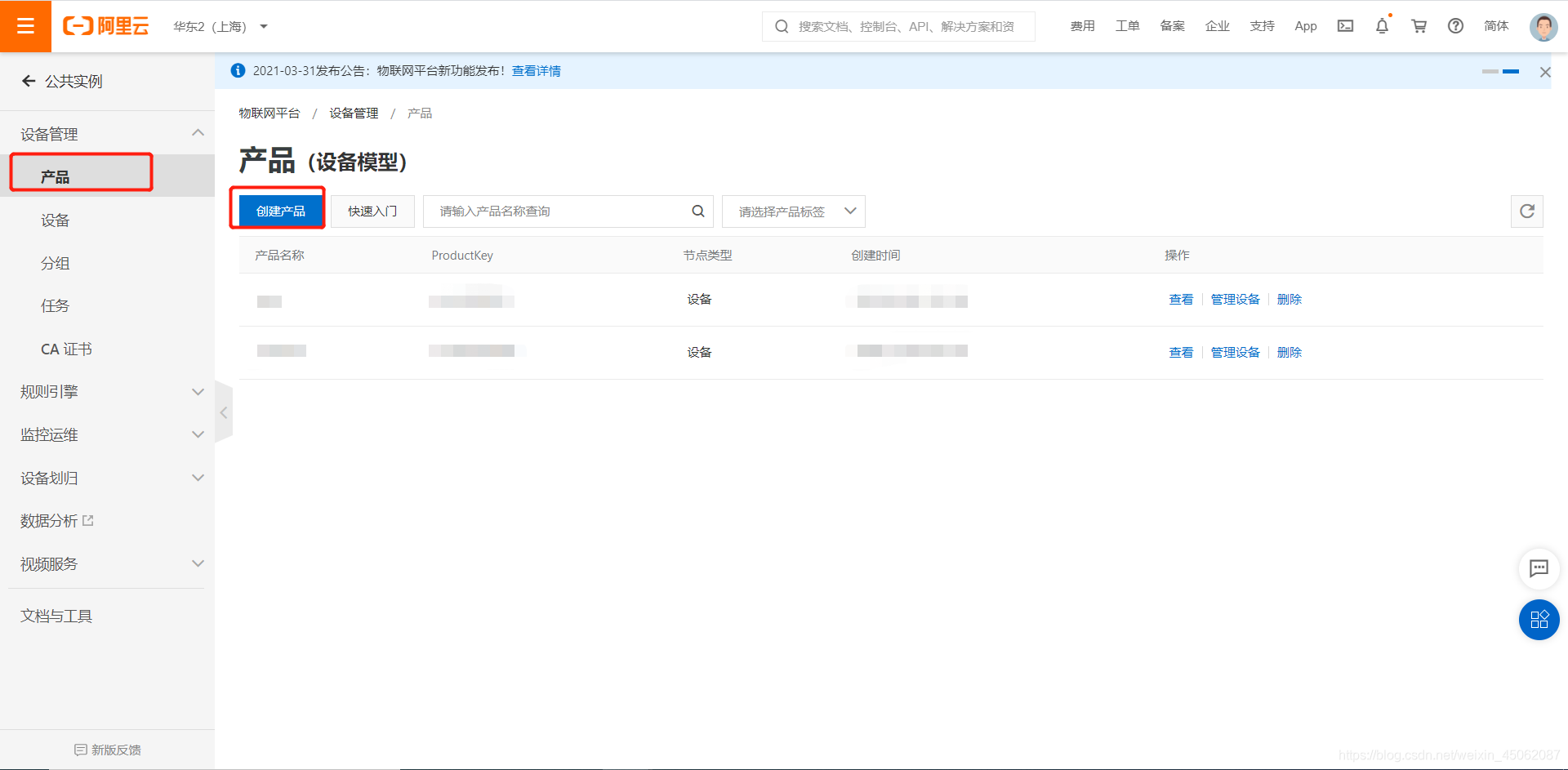The width and height of the screenshot is (1568, 770).
Task: Open the 支持 menu
Action: 1262,26
